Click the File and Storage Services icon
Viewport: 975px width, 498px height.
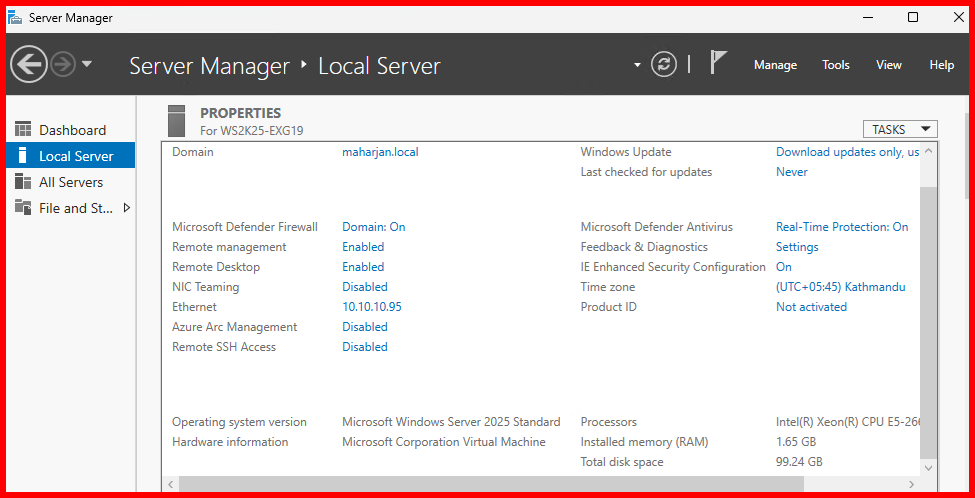pos(23,208)
